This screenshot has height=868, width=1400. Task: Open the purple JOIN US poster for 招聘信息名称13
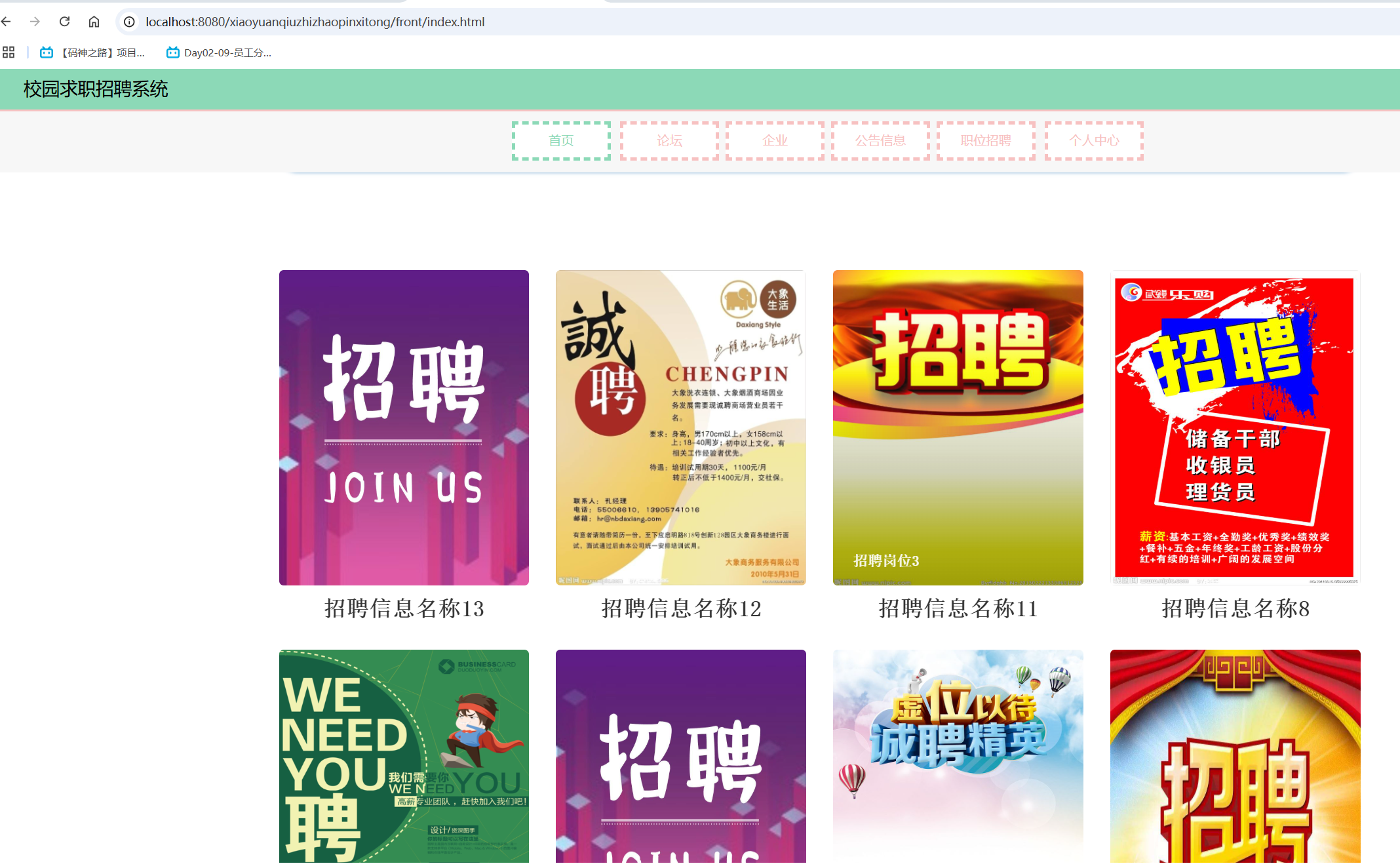click(404, 427)
